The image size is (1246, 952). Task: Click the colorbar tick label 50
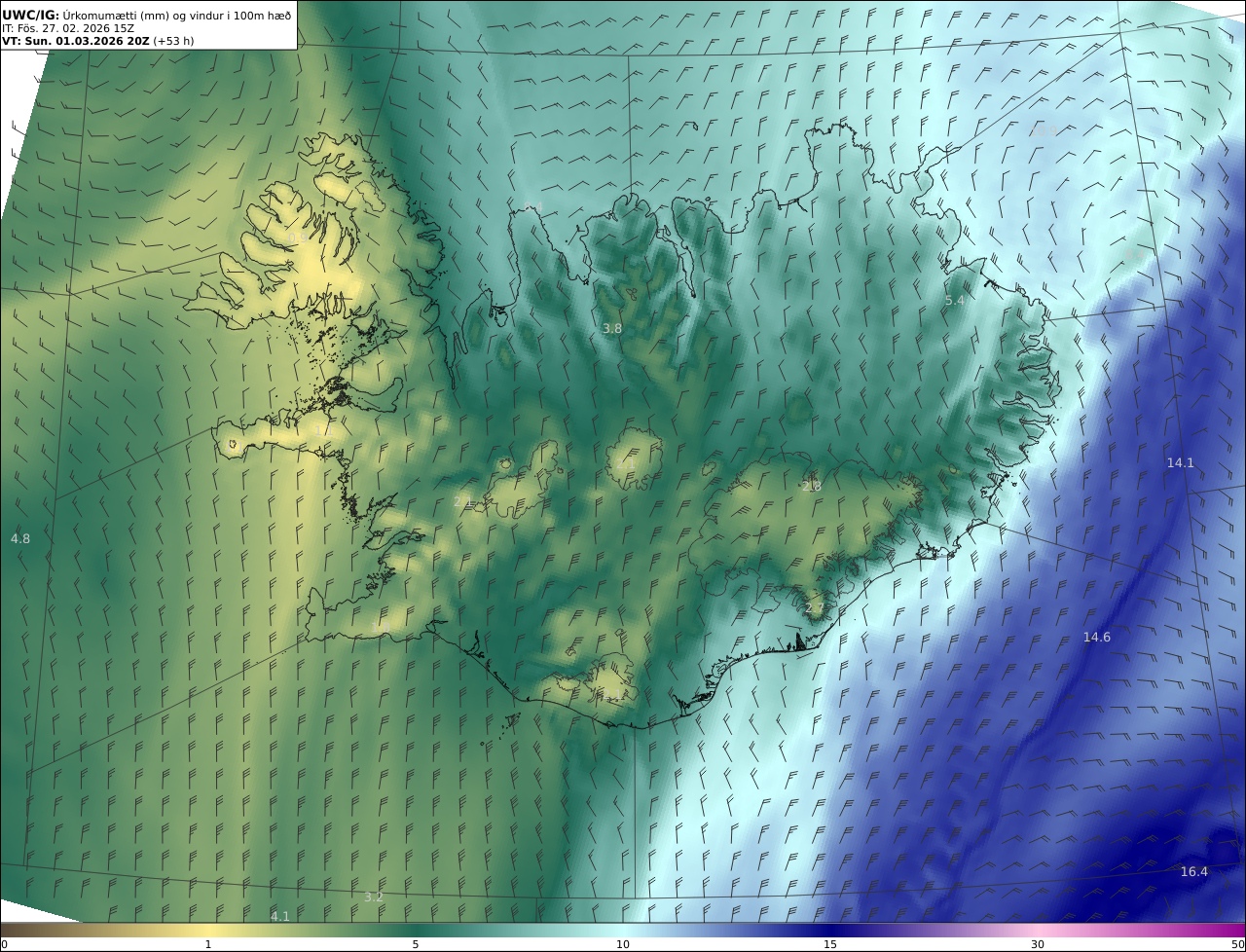(x=1237, y=944)
